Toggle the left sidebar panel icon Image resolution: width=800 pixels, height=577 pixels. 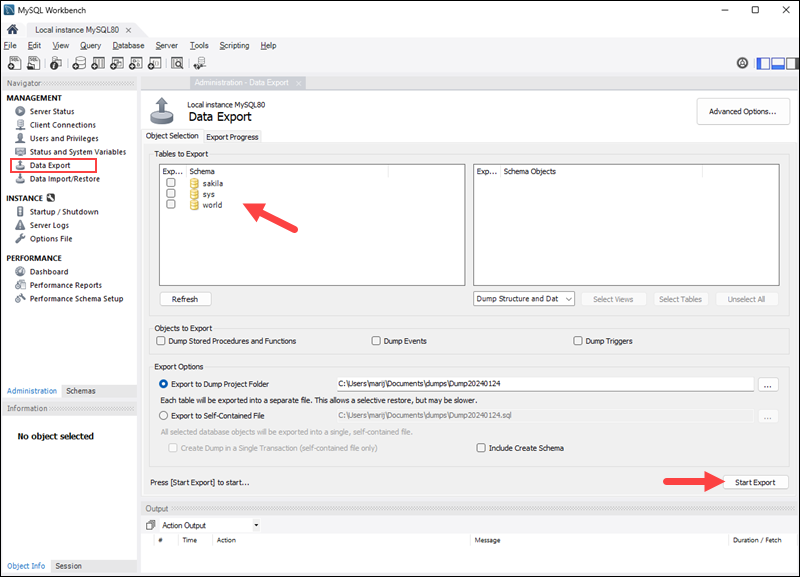(x=763, y=63)
